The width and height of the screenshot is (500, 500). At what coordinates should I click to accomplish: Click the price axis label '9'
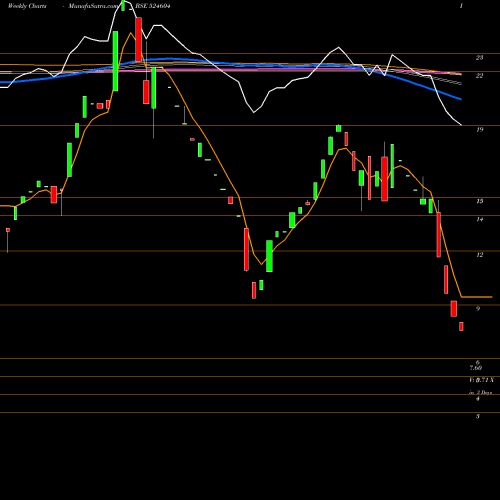tap(478, 309)
